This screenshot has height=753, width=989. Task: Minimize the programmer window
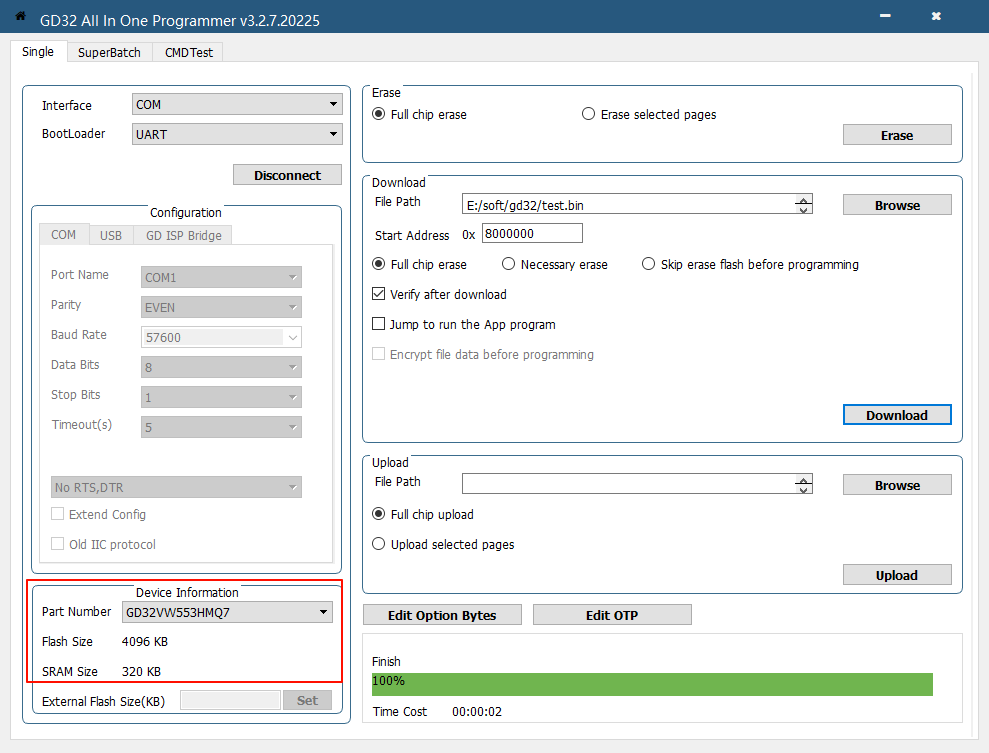pyautogui.click(x=885, y=16)
